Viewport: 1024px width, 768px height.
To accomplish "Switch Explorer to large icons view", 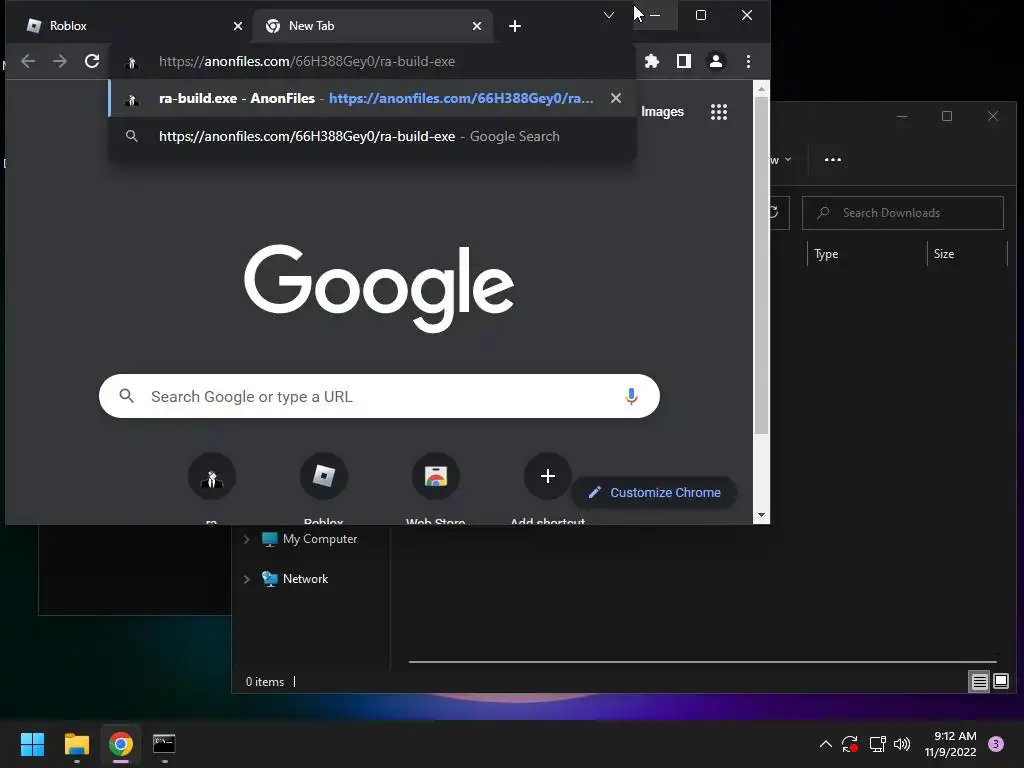I will (x=1001, y=682).
